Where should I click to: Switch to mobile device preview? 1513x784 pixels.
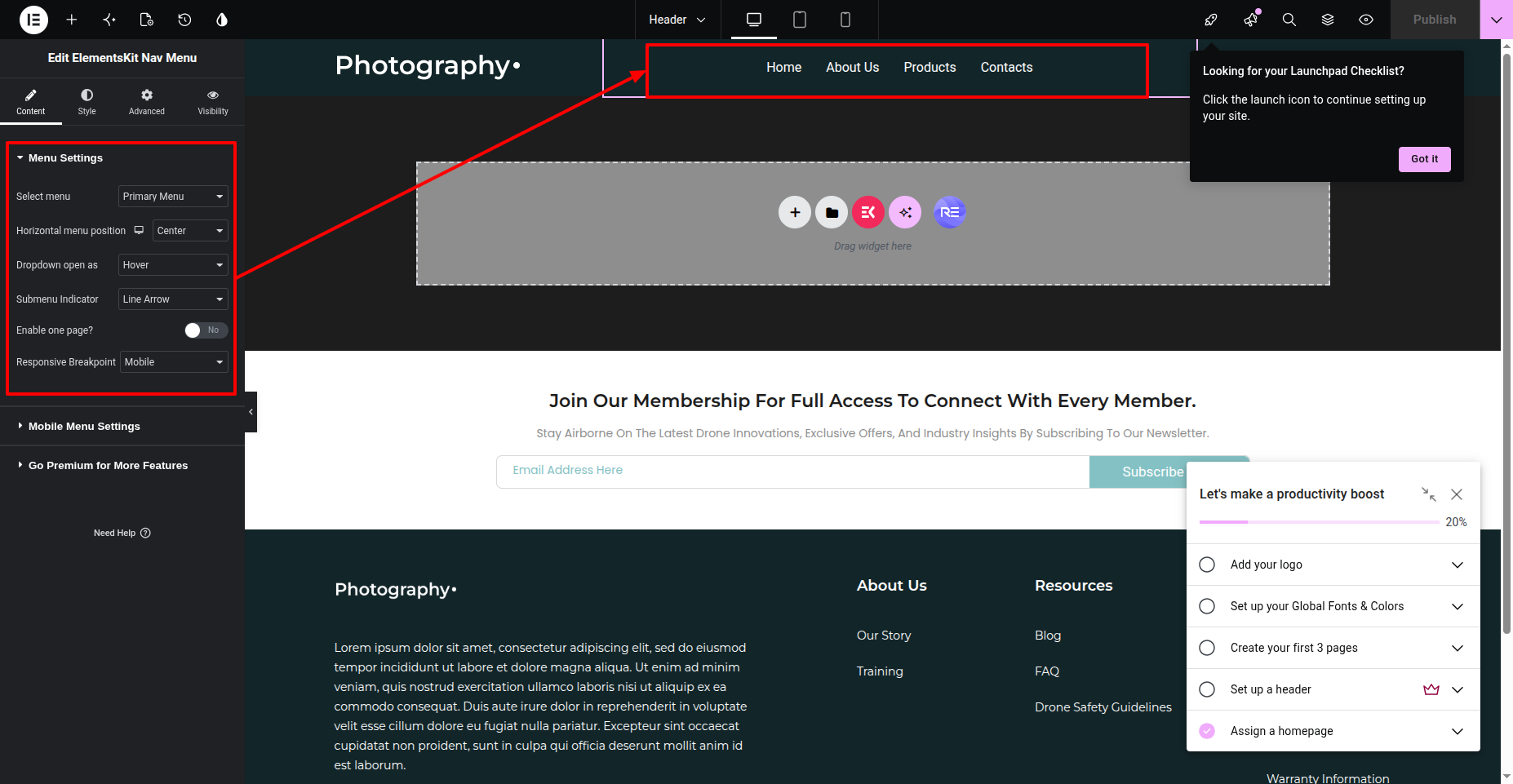[x=845, y=20]
